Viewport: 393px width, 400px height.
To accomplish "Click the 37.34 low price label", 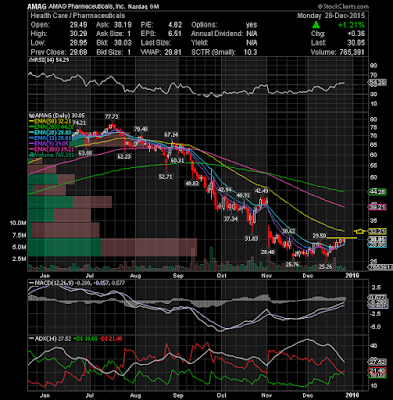I will click(x=231, y=219).
